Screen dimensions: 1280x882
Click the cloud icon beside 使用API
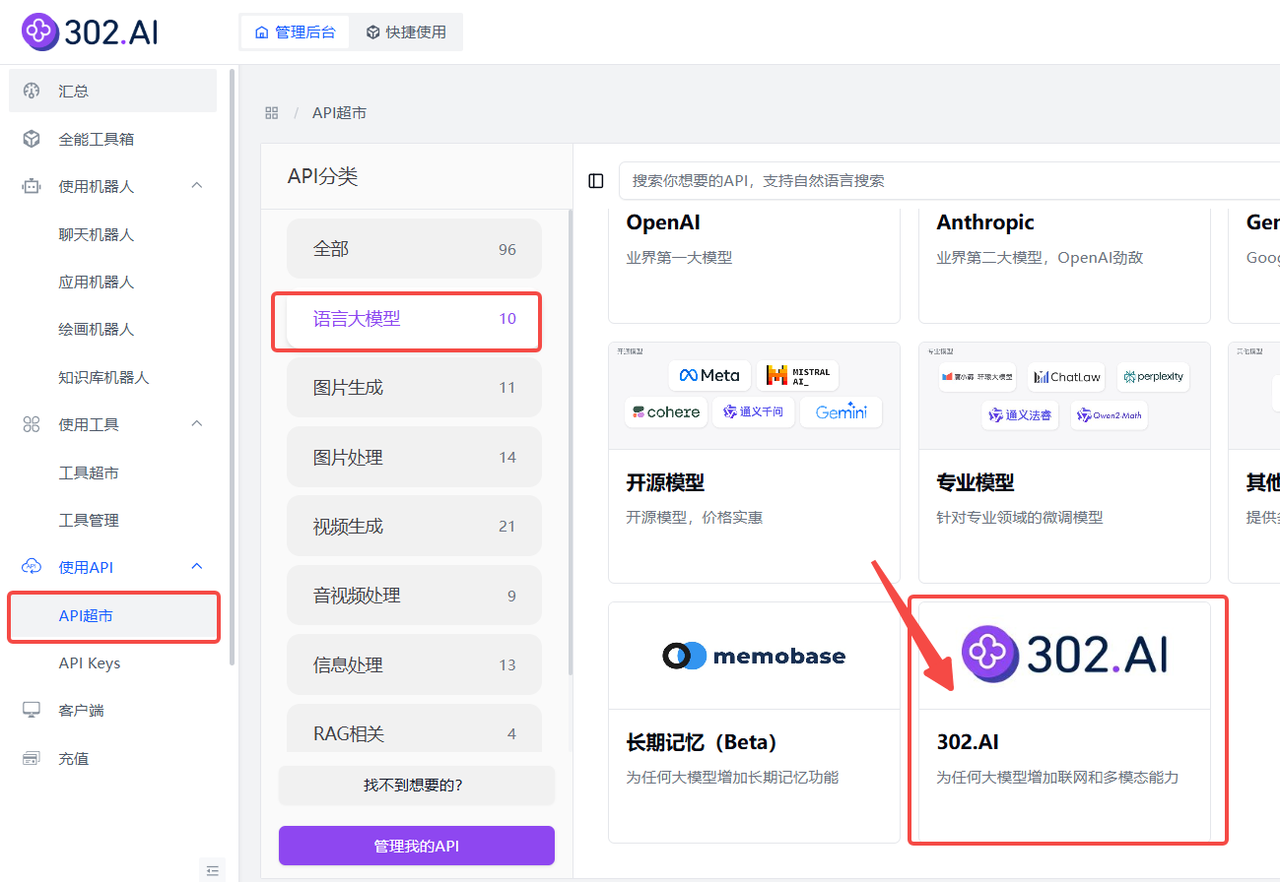click(x=32, y=567)
